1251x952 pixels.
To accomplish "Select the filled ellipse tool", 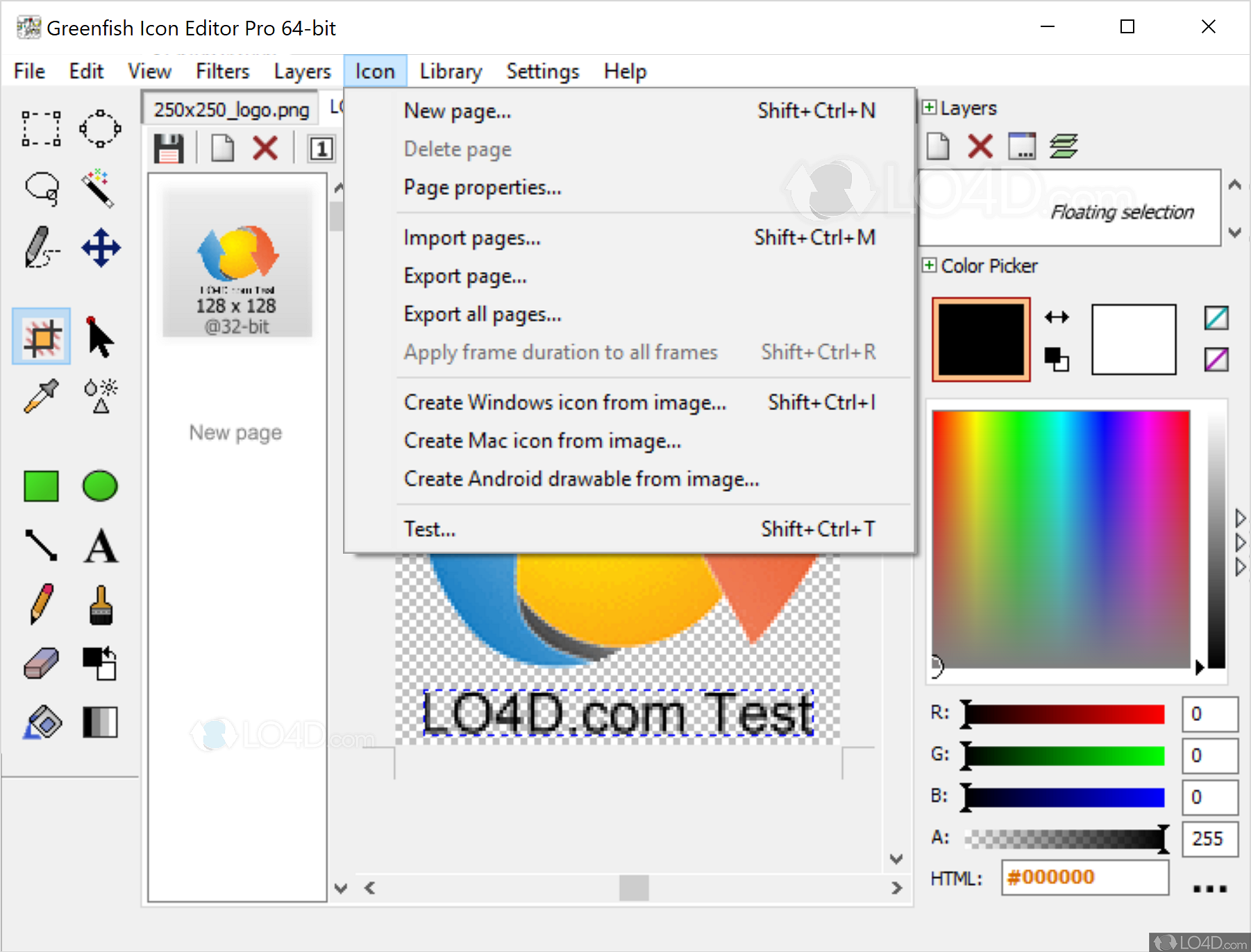I will coord(99,486).
